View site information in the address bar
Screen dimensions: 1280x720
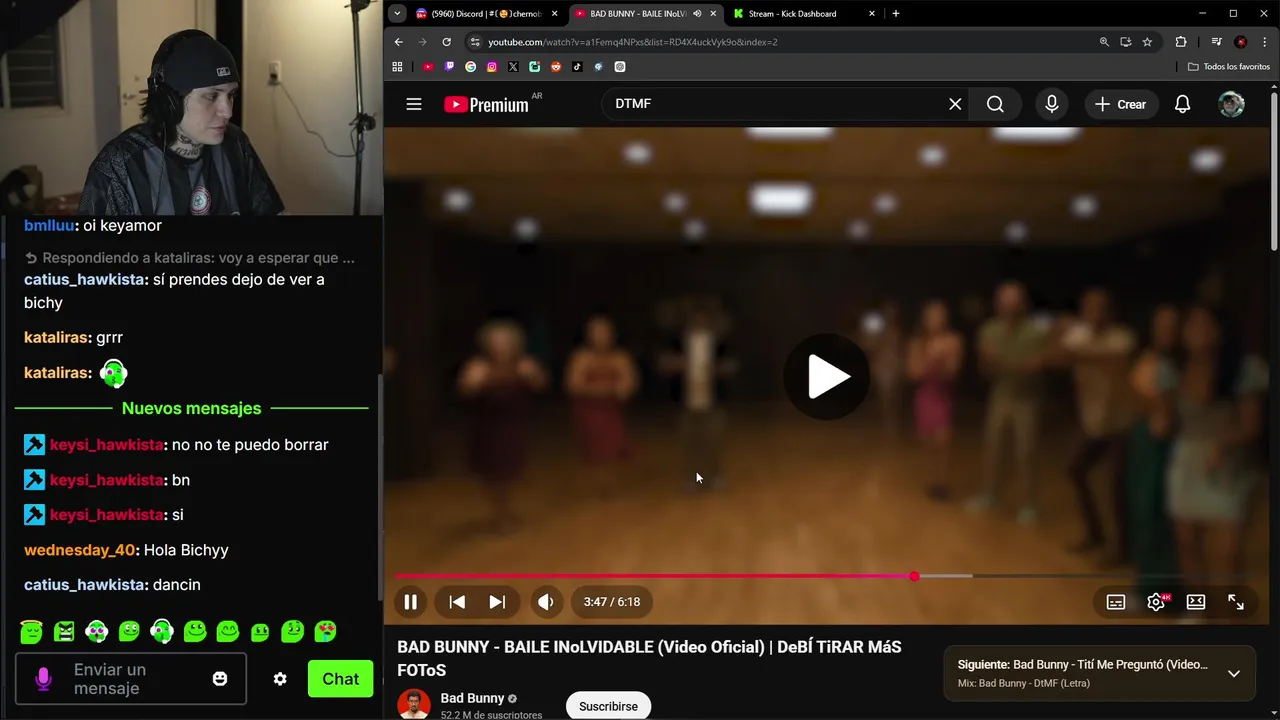pyautogui.click(x=475, y=42)
